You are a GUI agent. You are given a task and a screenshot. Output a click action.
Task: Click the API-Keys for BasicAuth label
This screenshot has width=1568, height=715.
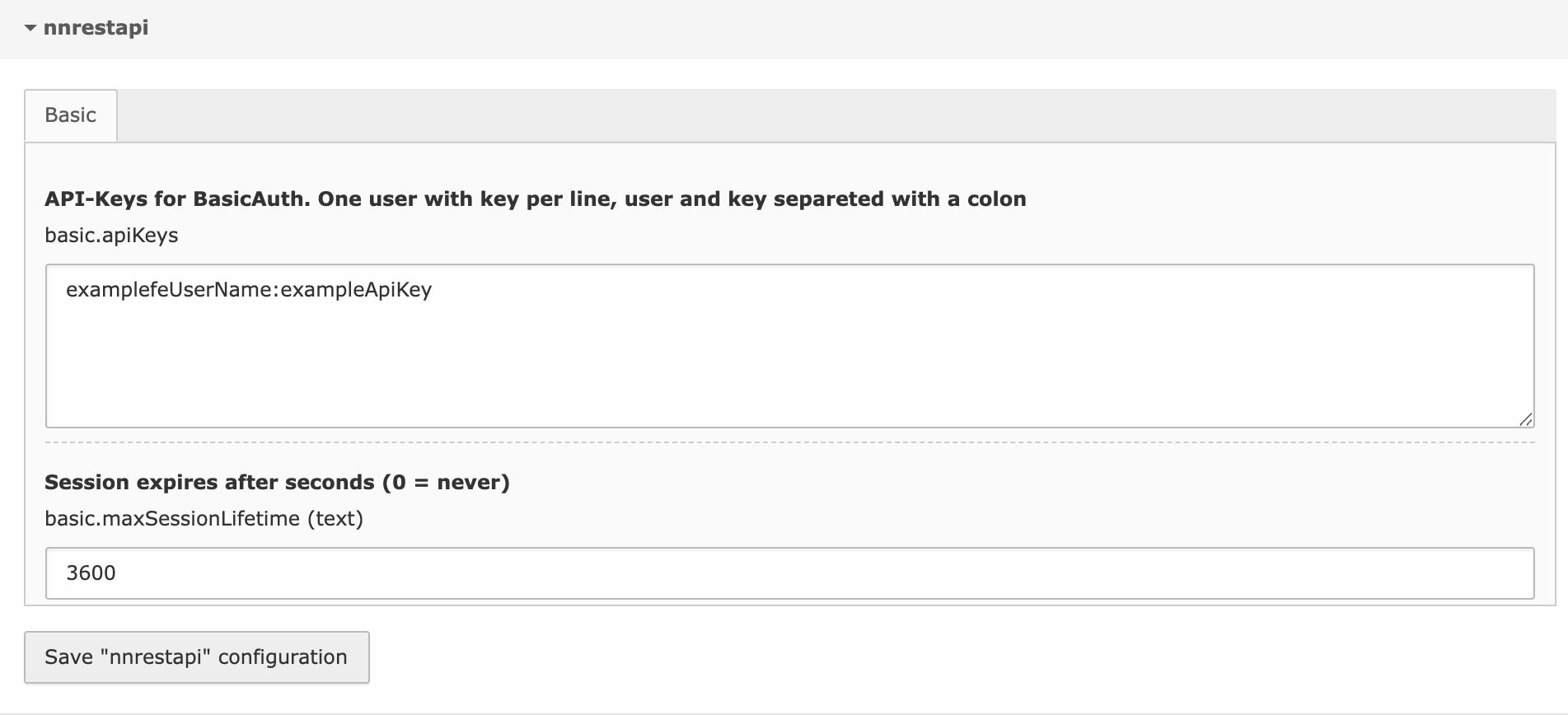tap(536, 199)
